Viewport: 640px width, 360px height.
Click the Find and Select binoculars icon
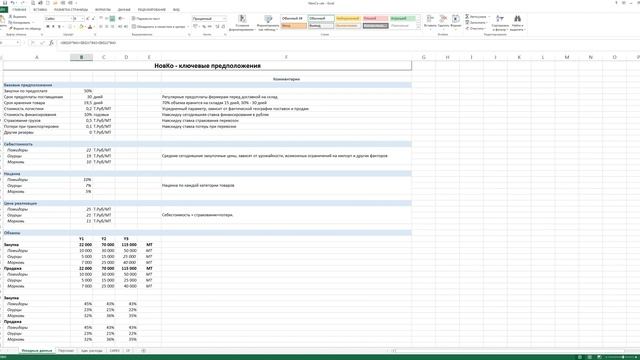[517, 19]
